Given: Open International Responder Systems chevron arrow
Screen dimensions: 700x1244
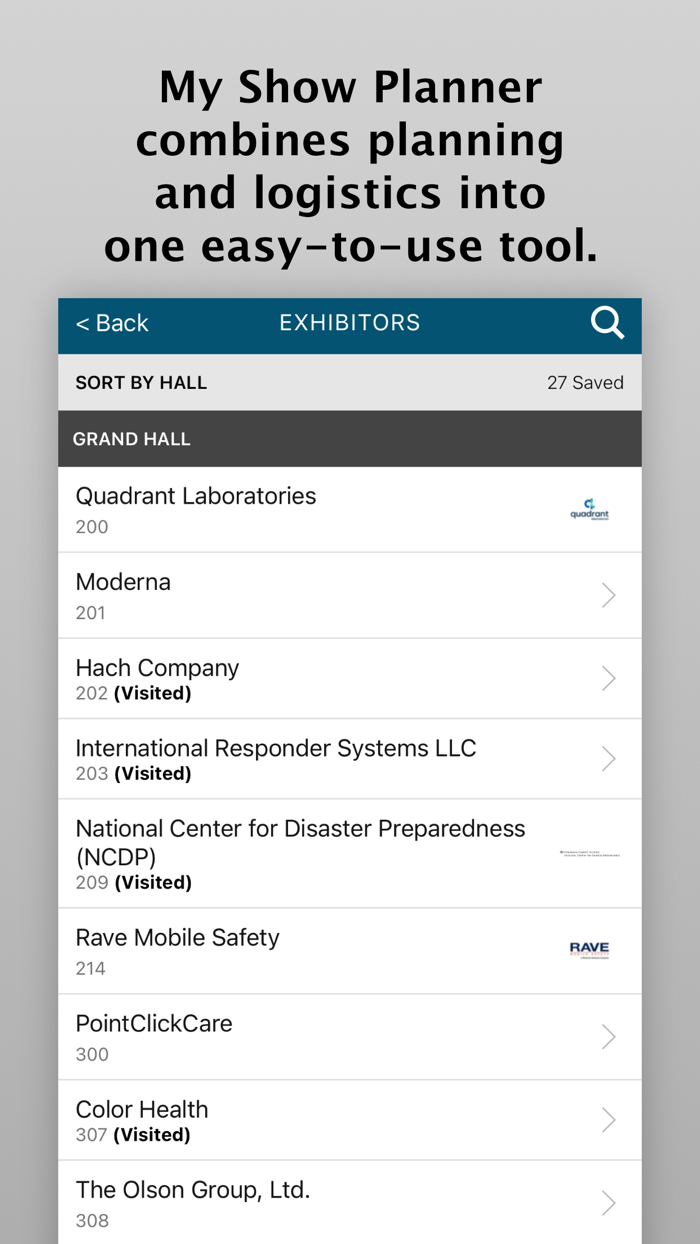Looking at the screenshot, I should point(608,759).
